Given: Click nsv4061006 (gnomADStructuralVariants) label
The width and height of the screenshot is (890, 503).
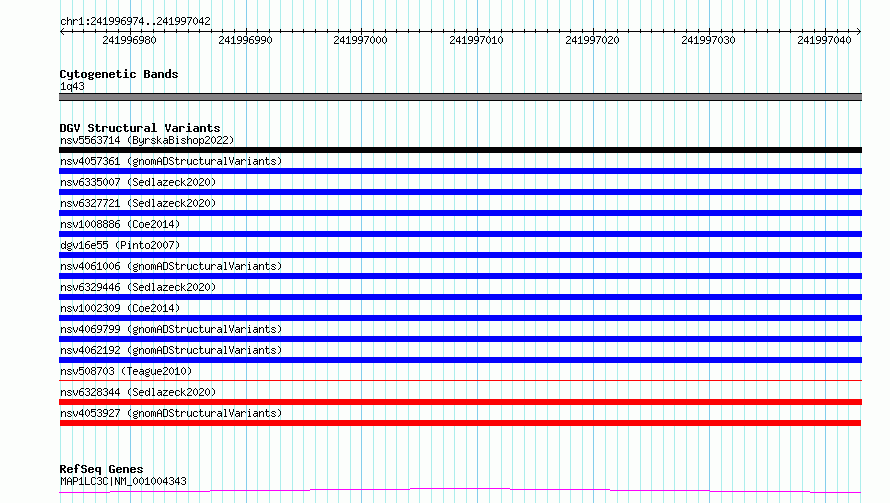Looking at the screenshot, I should tap(171, 266).
